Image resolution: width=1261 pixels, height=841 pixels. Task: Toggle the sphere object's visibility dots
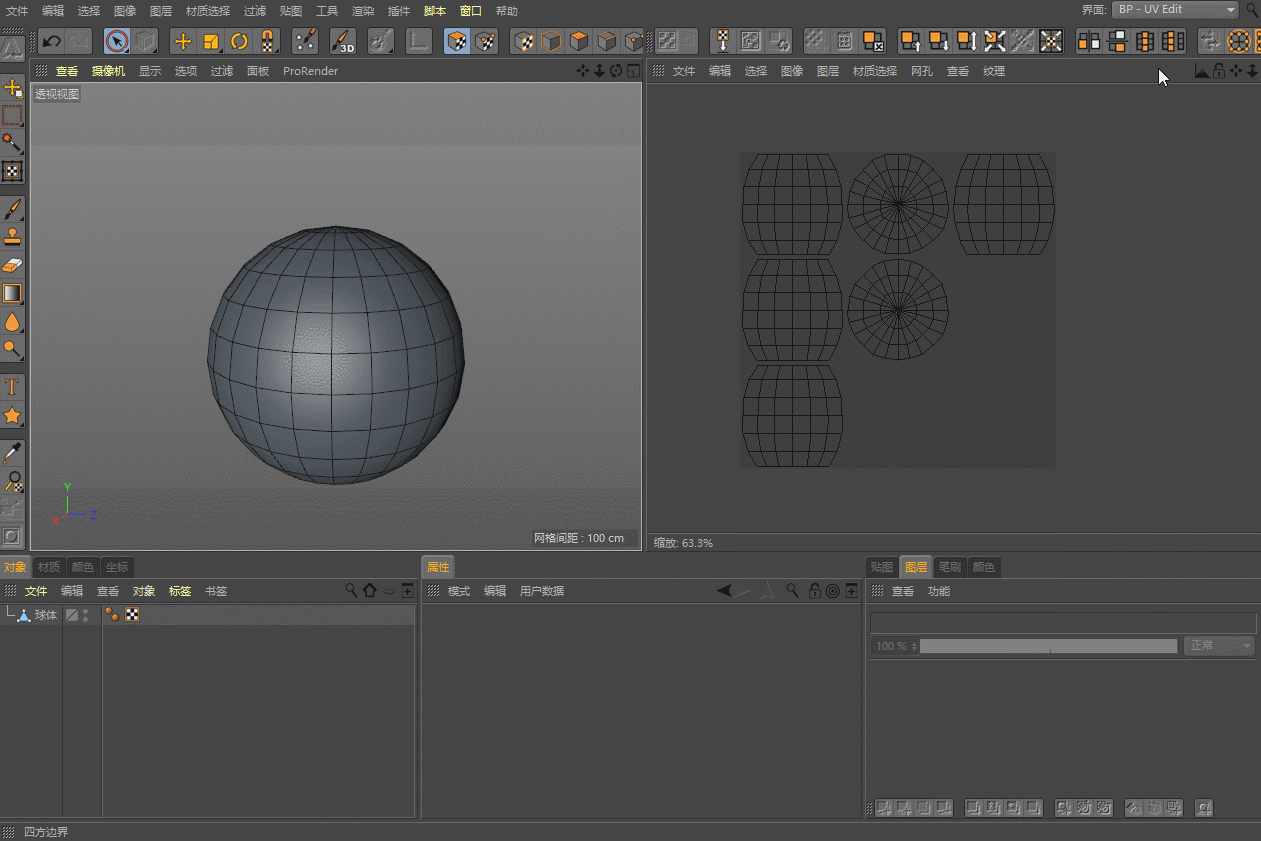86,615
